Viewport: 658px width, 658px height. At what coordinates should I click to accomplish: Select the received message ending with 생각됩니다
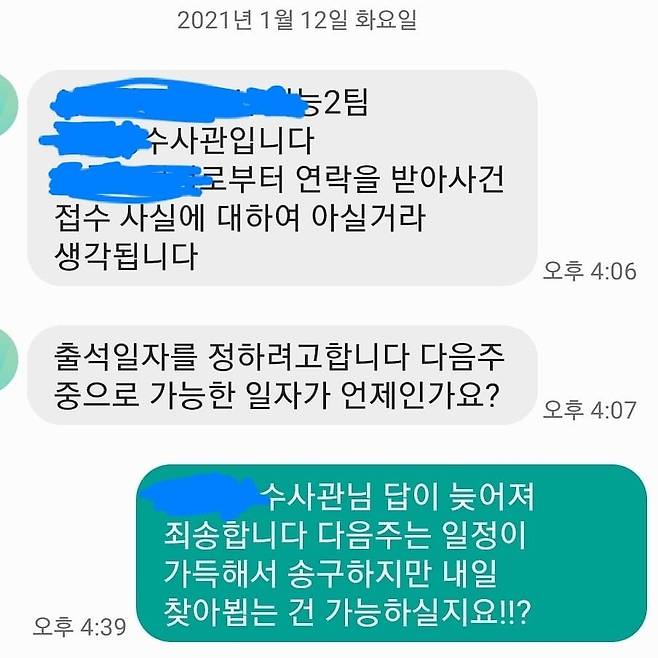pyautogui.click(x=282, y=178)
